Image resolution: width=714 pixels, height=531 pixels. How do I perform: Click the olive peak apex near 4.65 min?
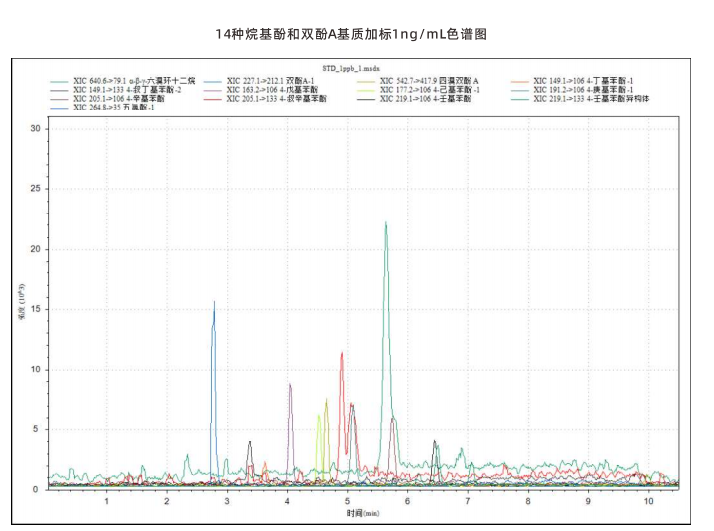pos(326,400)
